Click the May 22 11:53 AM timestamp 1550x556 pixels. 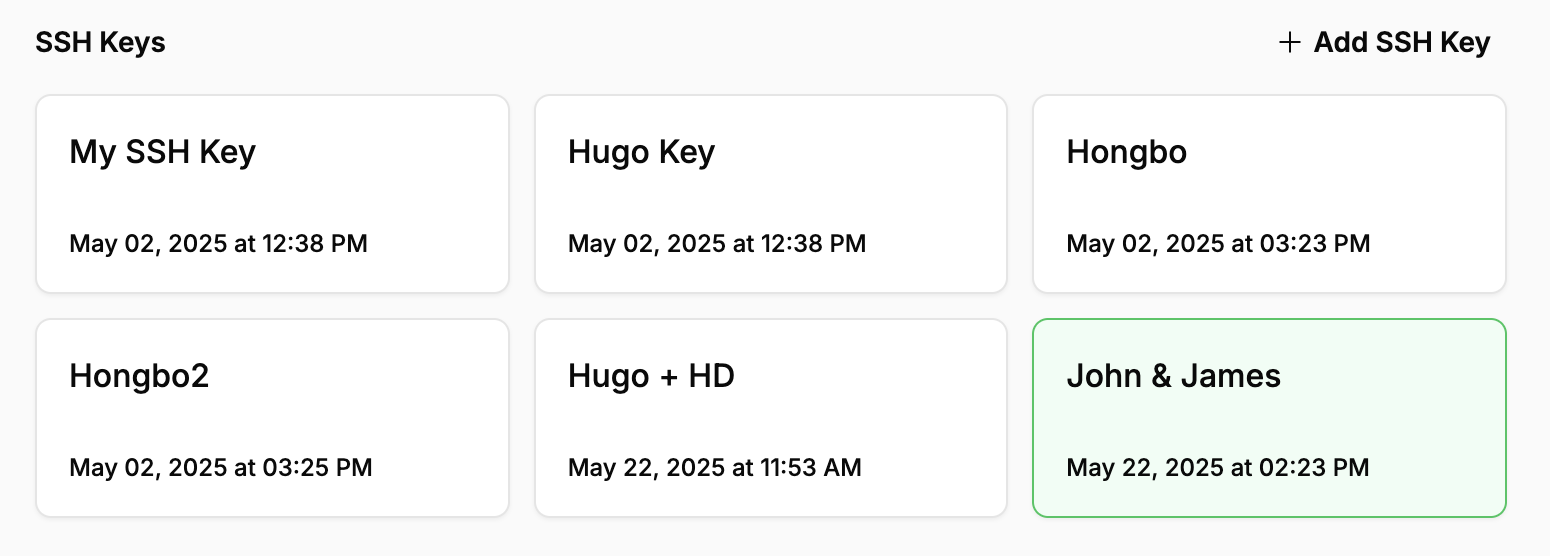pos(714,467)
